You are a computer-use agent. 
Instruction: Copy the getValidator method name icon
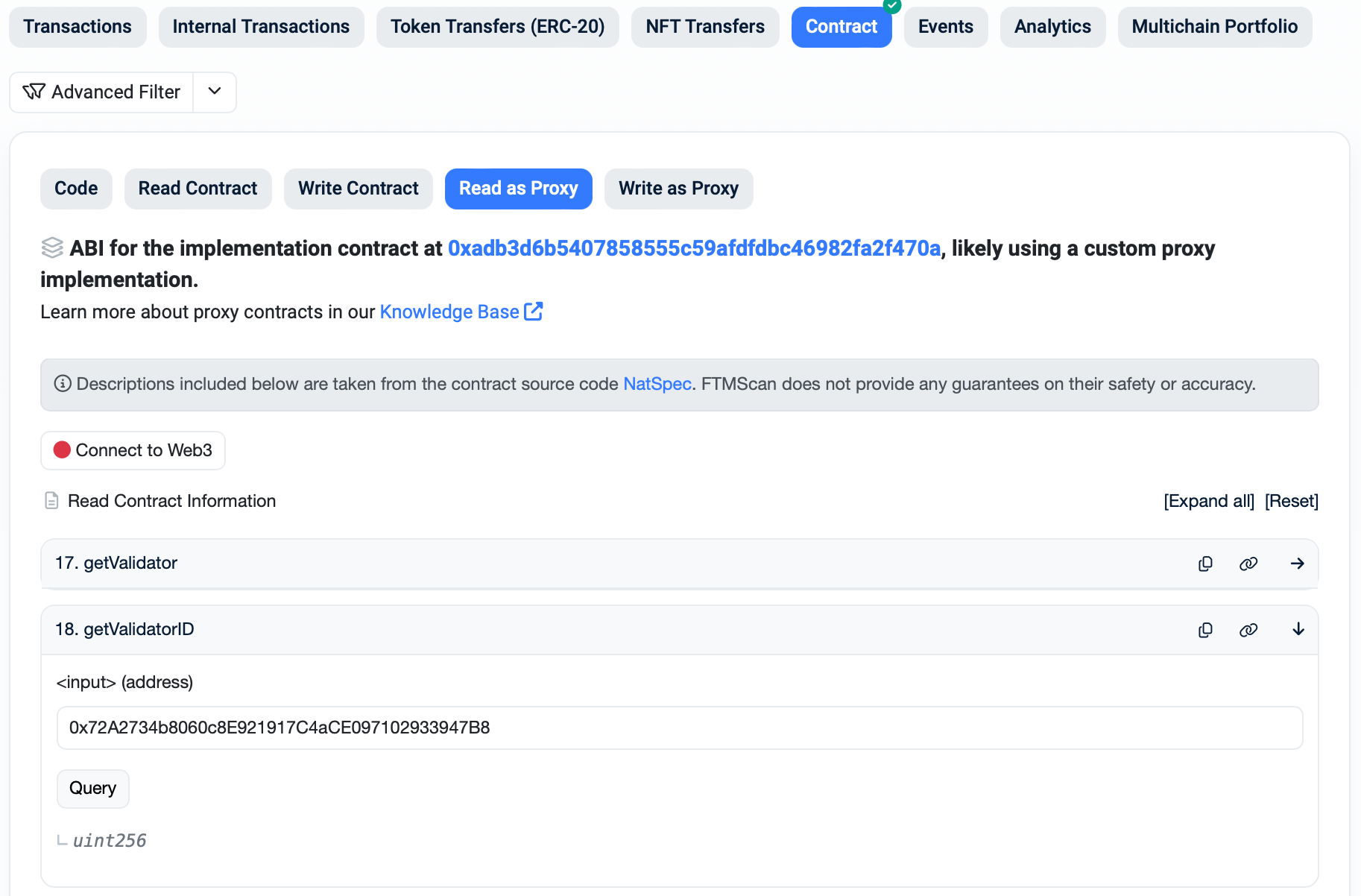pyautogui.click(x=1205, y=564)
